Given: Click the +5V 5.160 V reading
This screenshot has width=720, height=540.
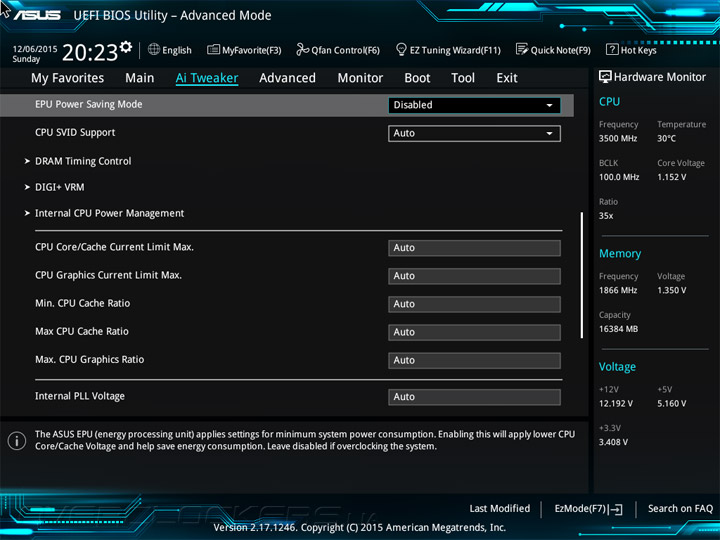Looking at the screenshot, I should [x=671, y=404].
